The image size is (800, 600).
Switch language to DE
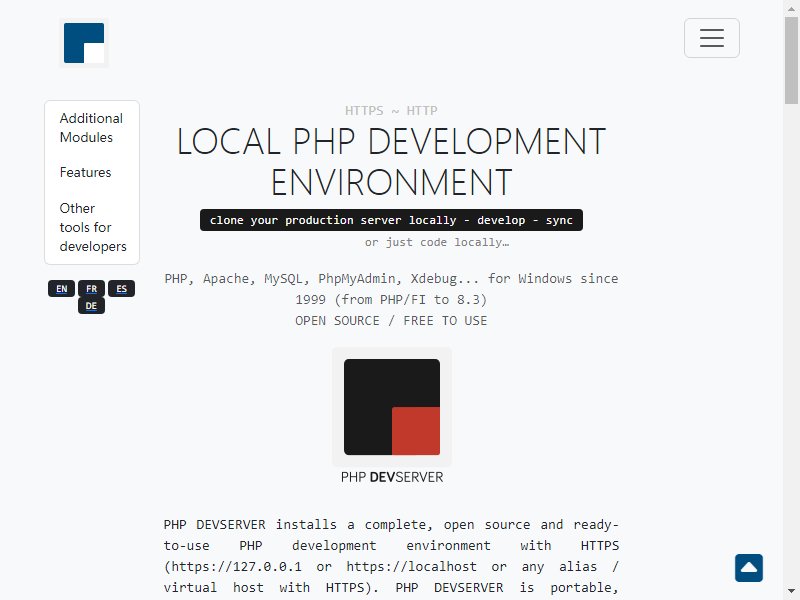click(91, 306)
